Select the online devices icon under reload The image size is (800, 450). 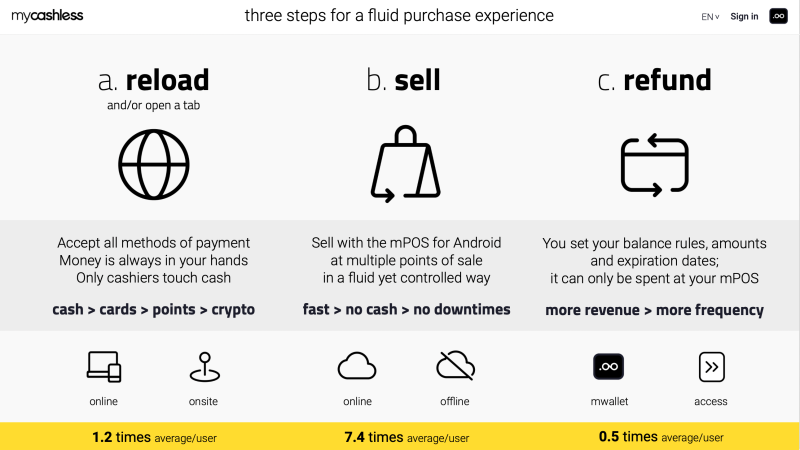tap(104, 366)
